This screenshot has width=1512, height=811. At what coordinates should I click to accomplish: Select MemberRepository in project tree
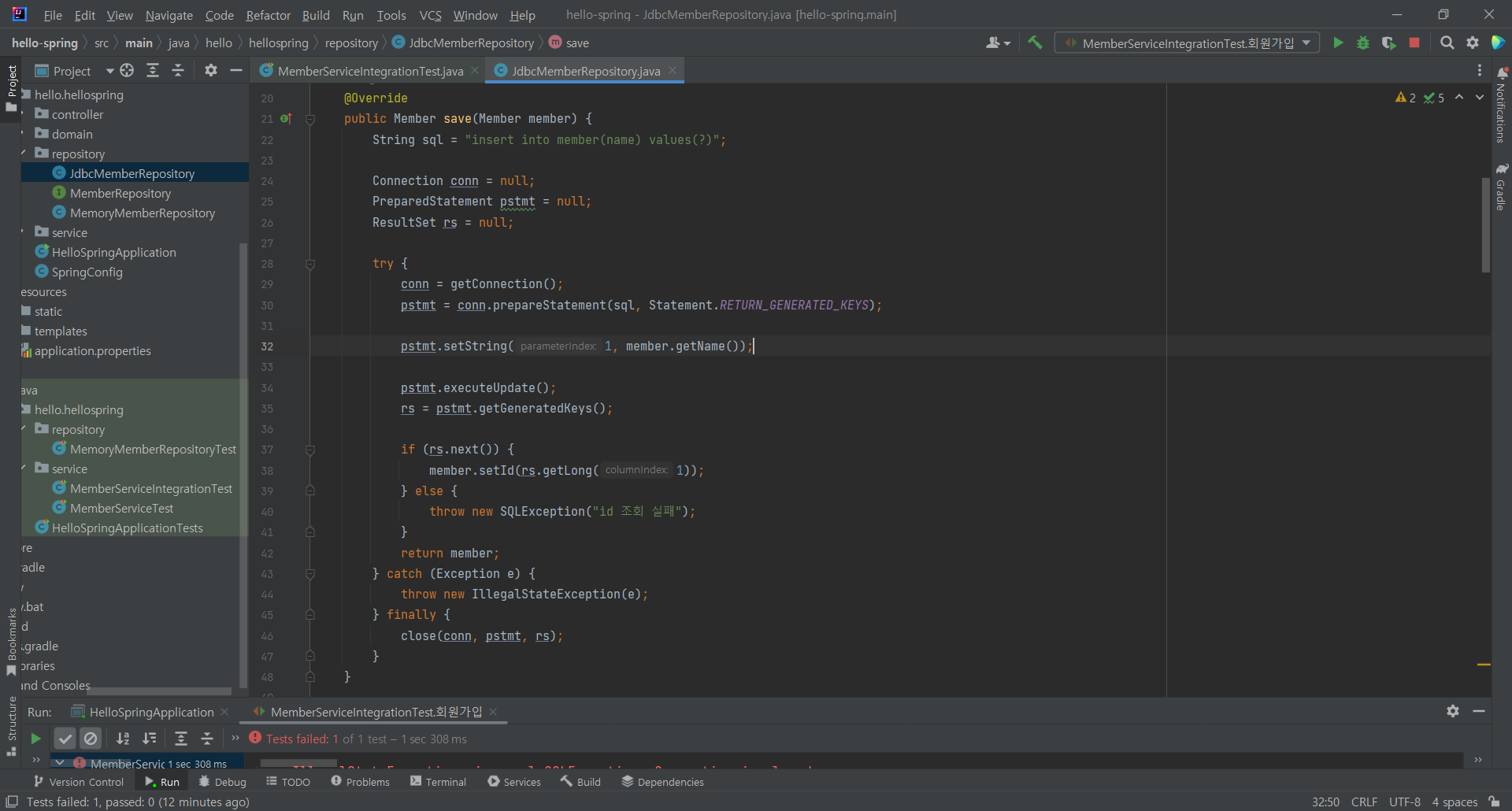120,193
